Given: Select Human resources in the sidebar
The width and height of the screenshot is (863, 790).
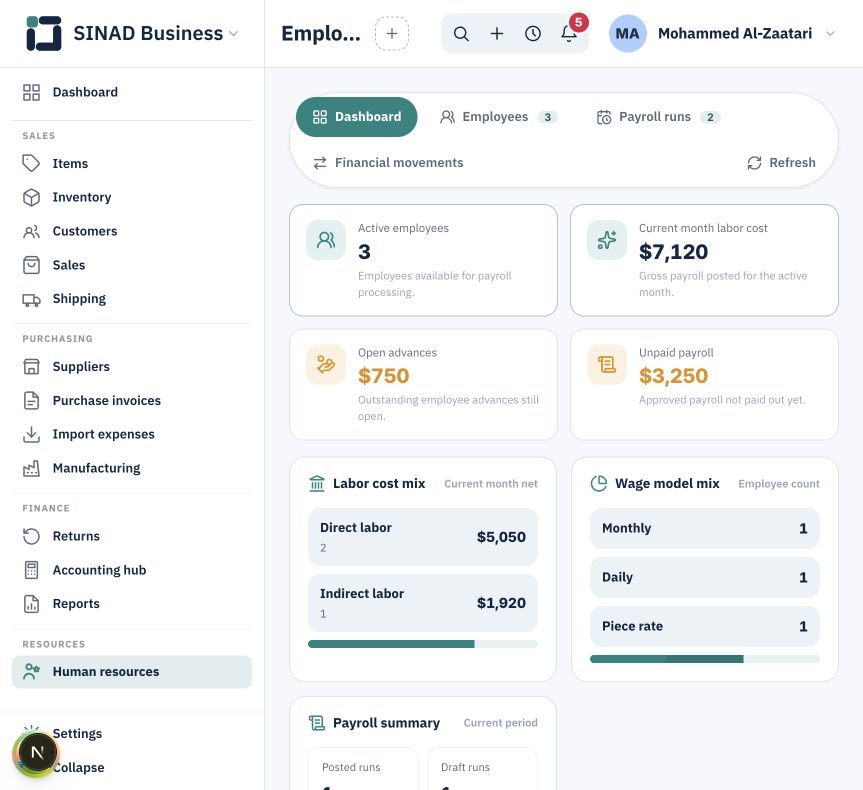Looking at the screenshot, I should click(x=132, y=672).
